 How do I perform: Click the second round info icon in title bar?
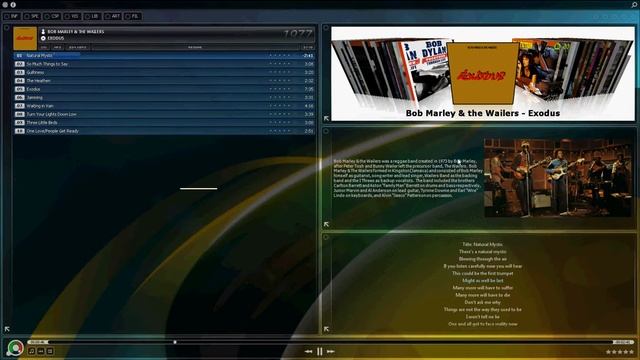tap(13, 4)
